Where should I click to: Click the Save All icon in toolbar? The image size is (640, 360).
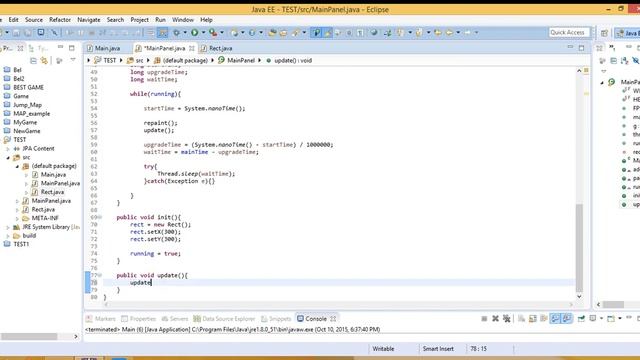pos(28,32)
